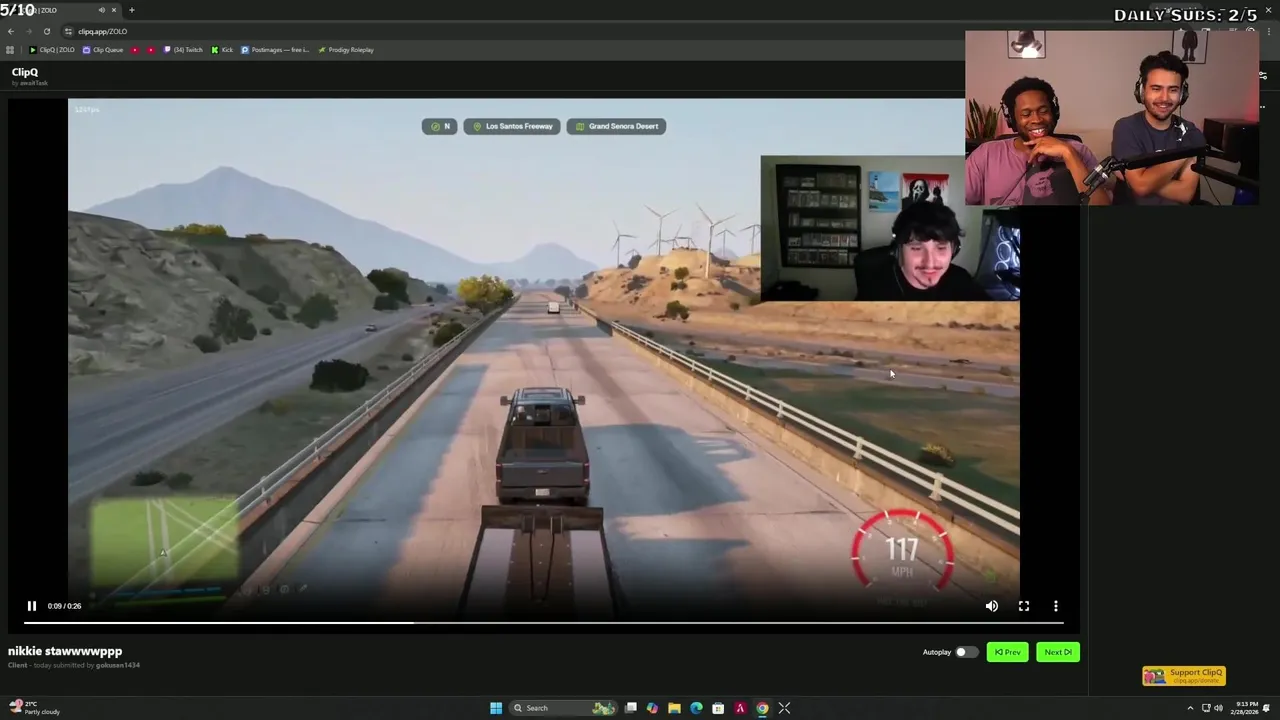This screenshot has height=720, width=1280.
Task: Open the first red-dot bookmark icon
Action: click(136, 50)
